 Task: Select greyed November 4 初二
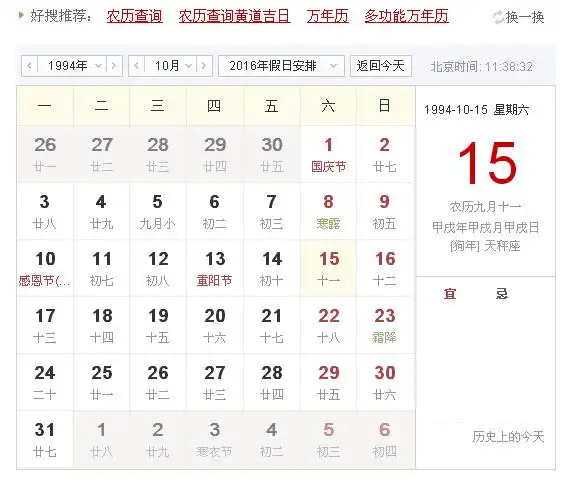272,440
